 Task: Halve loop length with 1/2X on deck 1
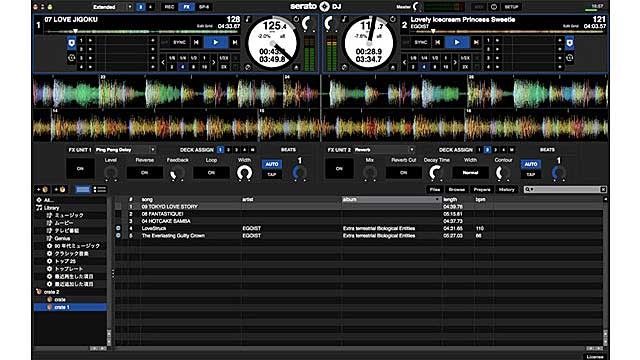click(224, 58)
